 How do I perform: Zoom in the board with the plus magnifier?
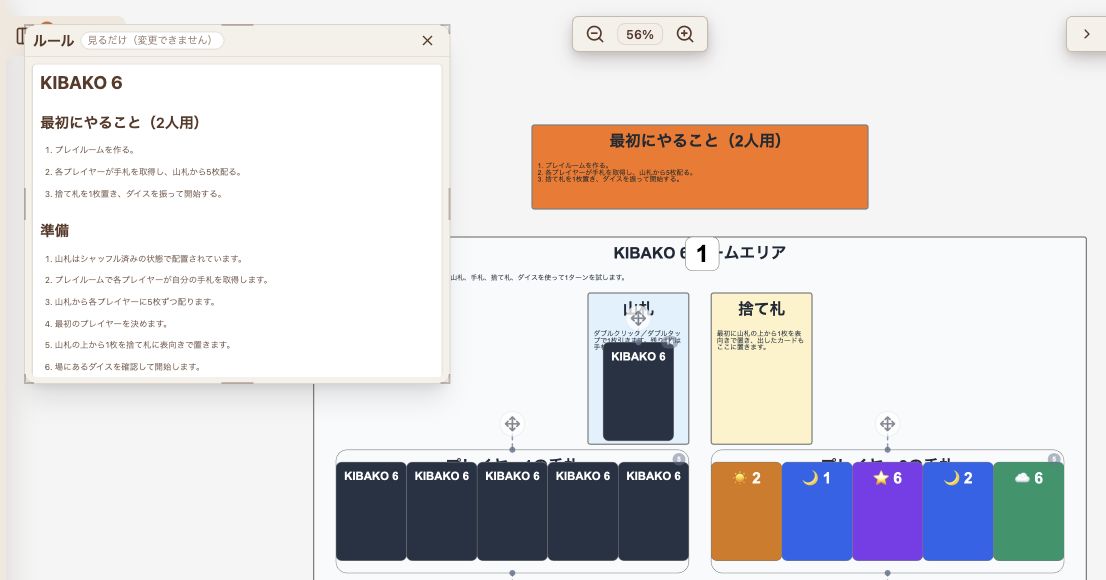coord(685,34)
